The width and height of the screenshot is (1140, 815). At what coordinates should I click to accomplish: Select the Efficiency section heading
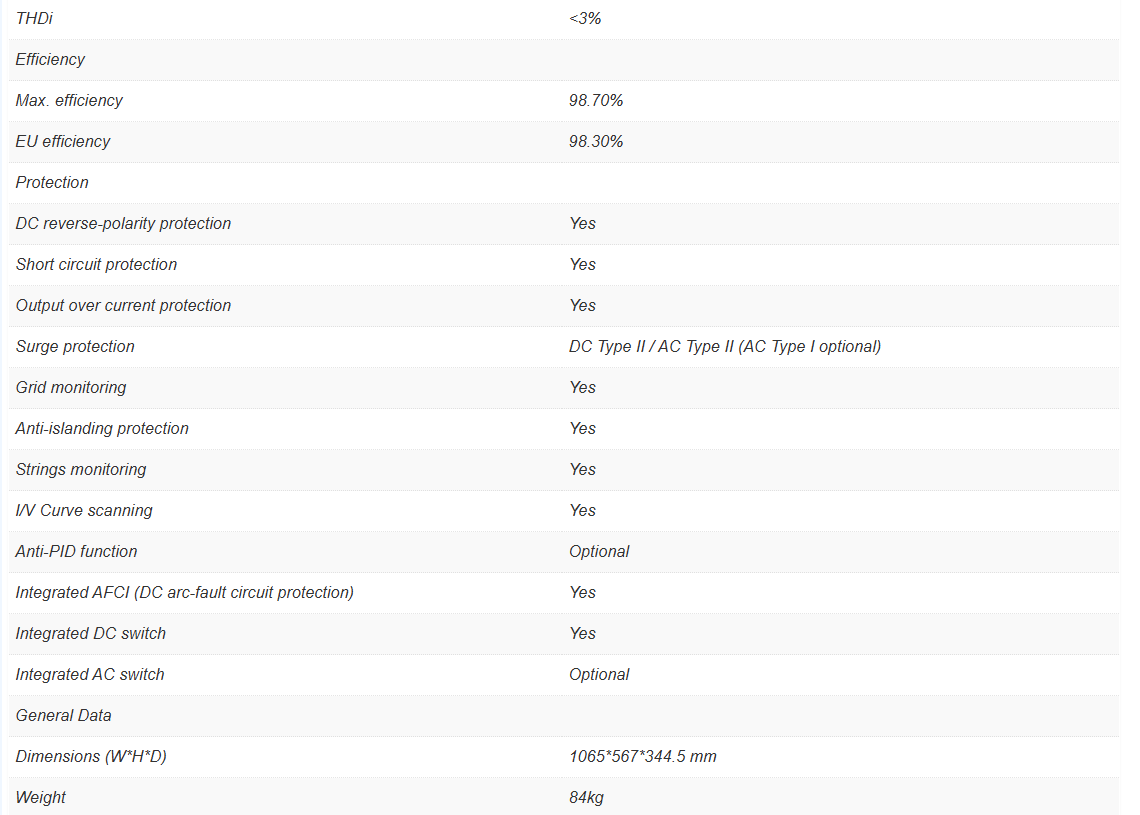coord(50,59)
